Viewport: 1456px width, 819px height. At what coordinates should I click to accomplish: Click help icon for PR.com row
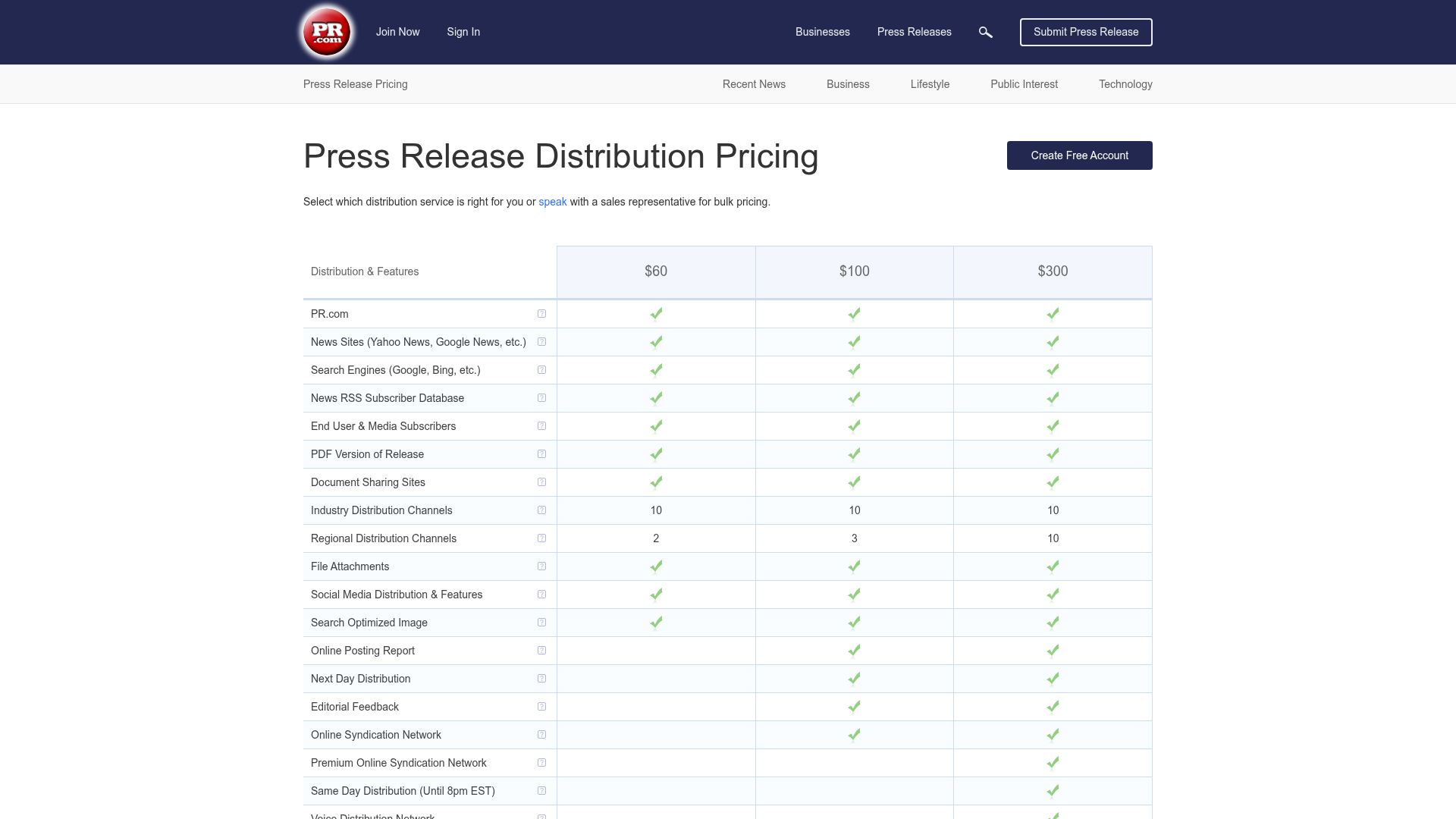[541, 314]
